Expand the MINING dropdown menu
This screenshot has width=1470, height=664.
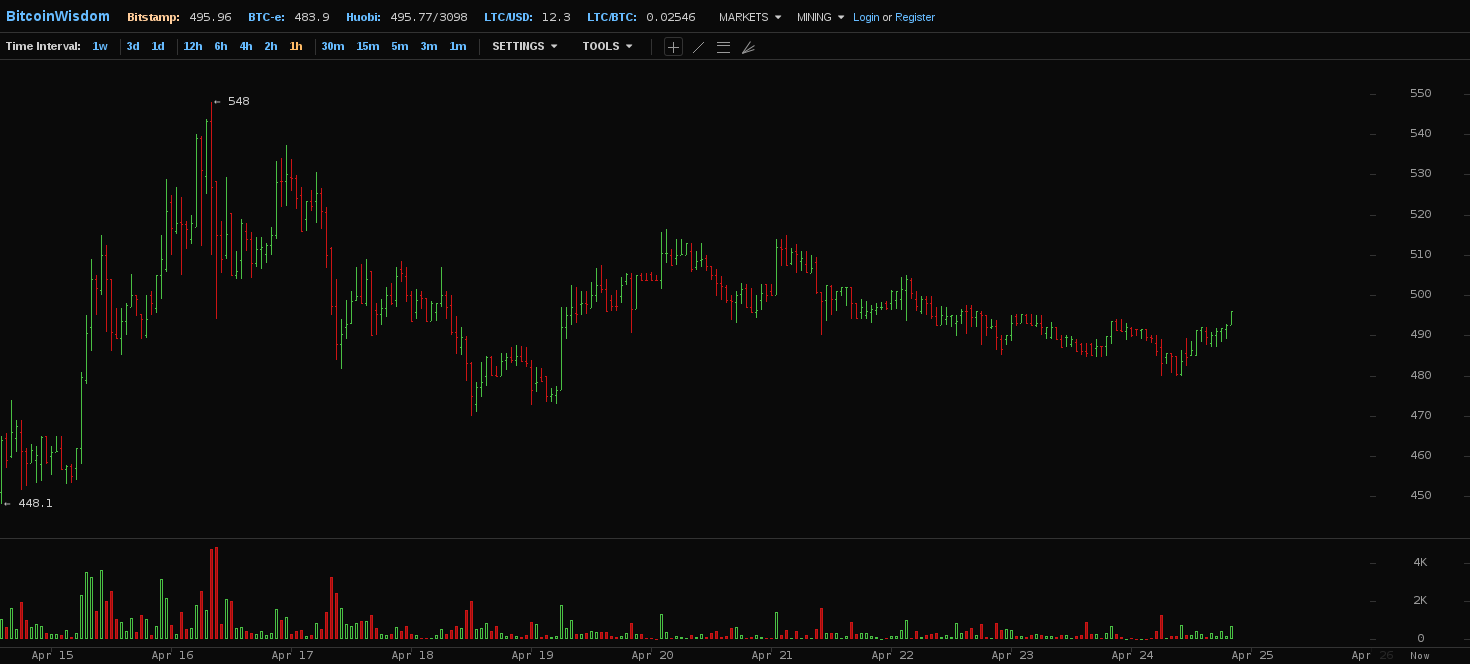(x=820, y=17)
